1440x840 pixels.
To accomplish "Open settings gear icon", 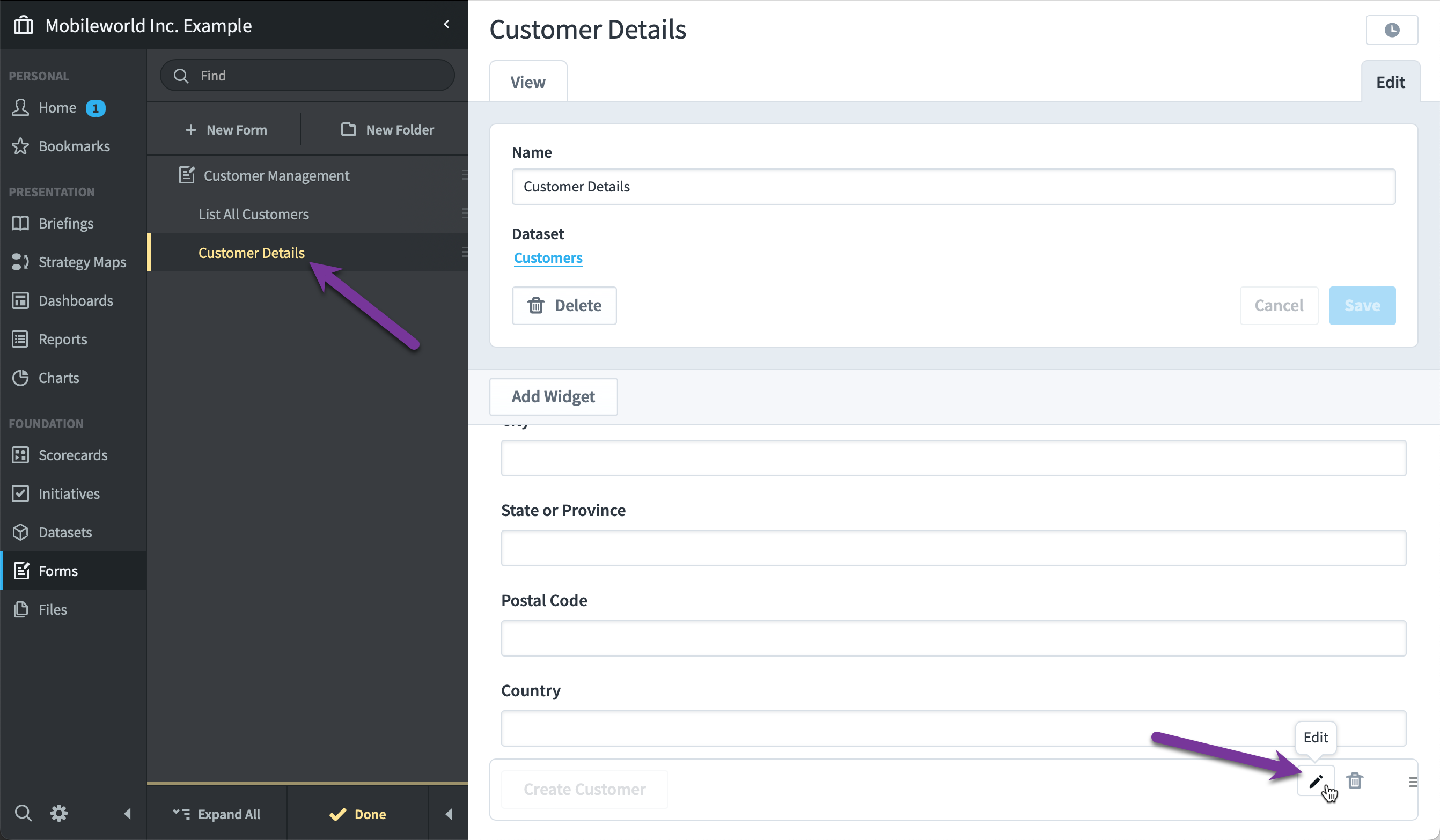I will point(59,813).
